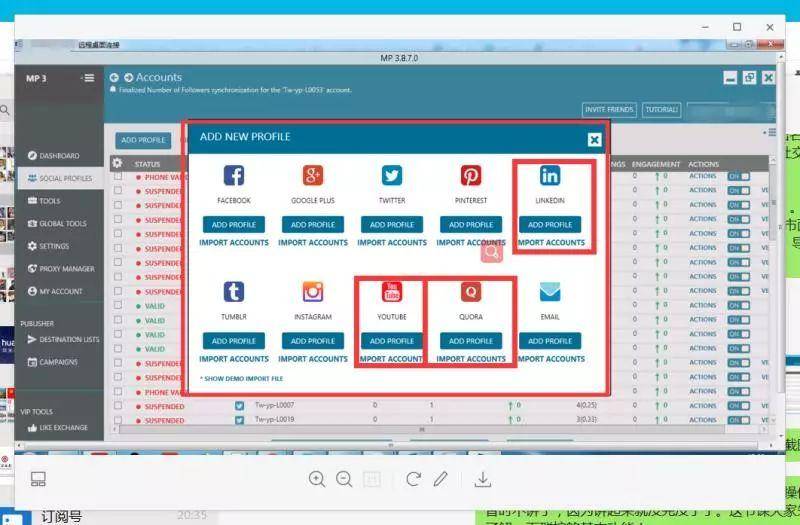This screenshot has width=800, height=525.
Task: Add a Google Plus profile
Action: point(313,224)
